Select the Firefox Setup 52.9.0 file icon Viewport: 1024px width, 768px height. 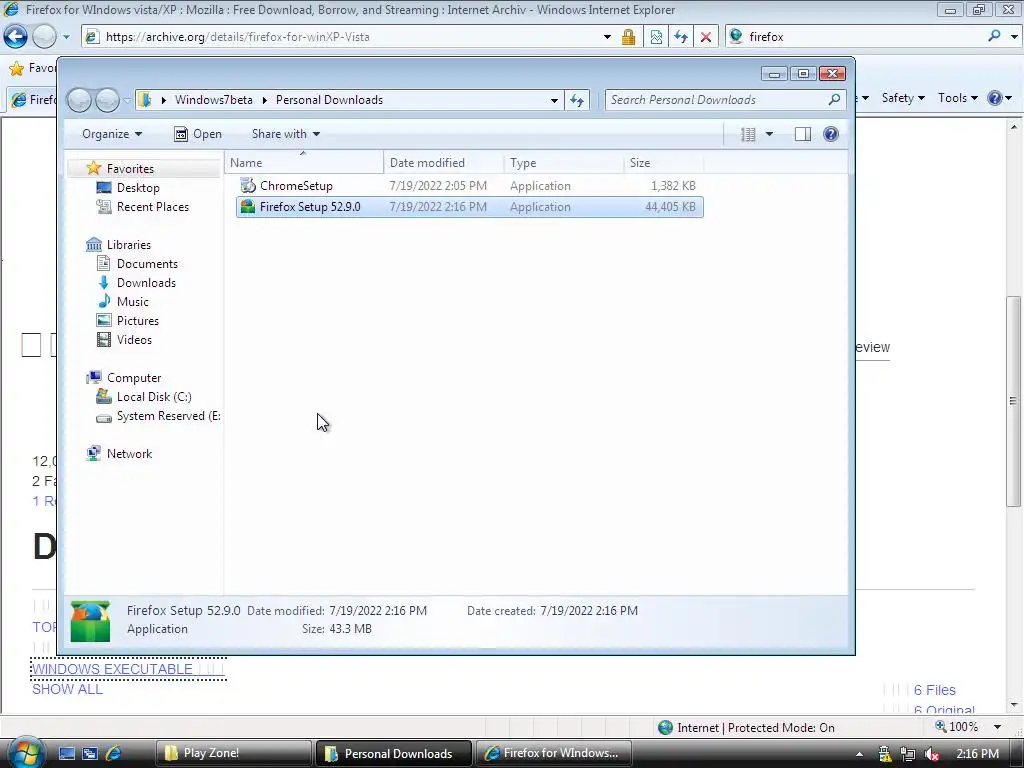coord(248,207)
